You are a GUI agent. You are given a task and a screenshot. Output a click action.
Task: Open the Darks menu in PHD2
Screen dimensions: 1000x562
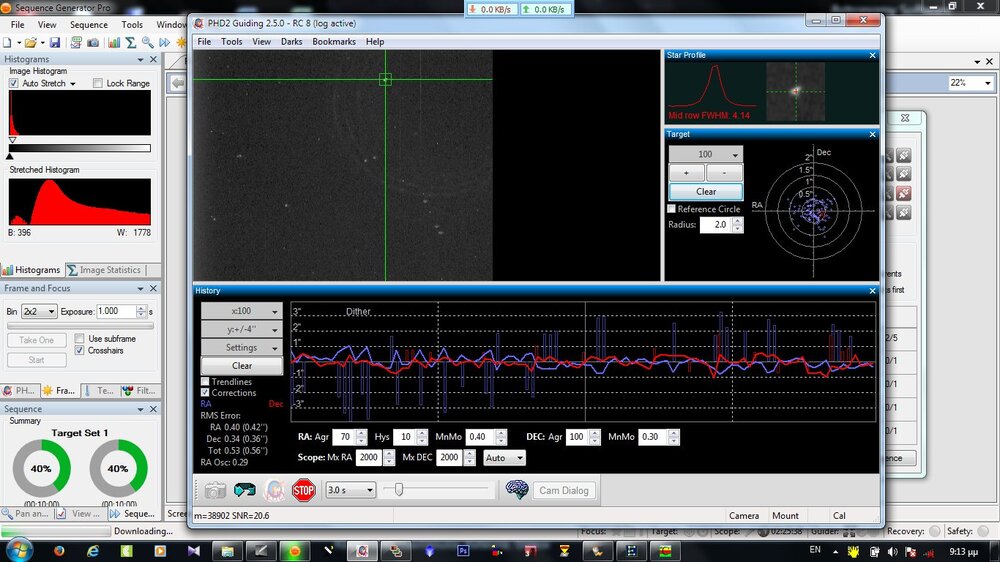coord(291,42)
